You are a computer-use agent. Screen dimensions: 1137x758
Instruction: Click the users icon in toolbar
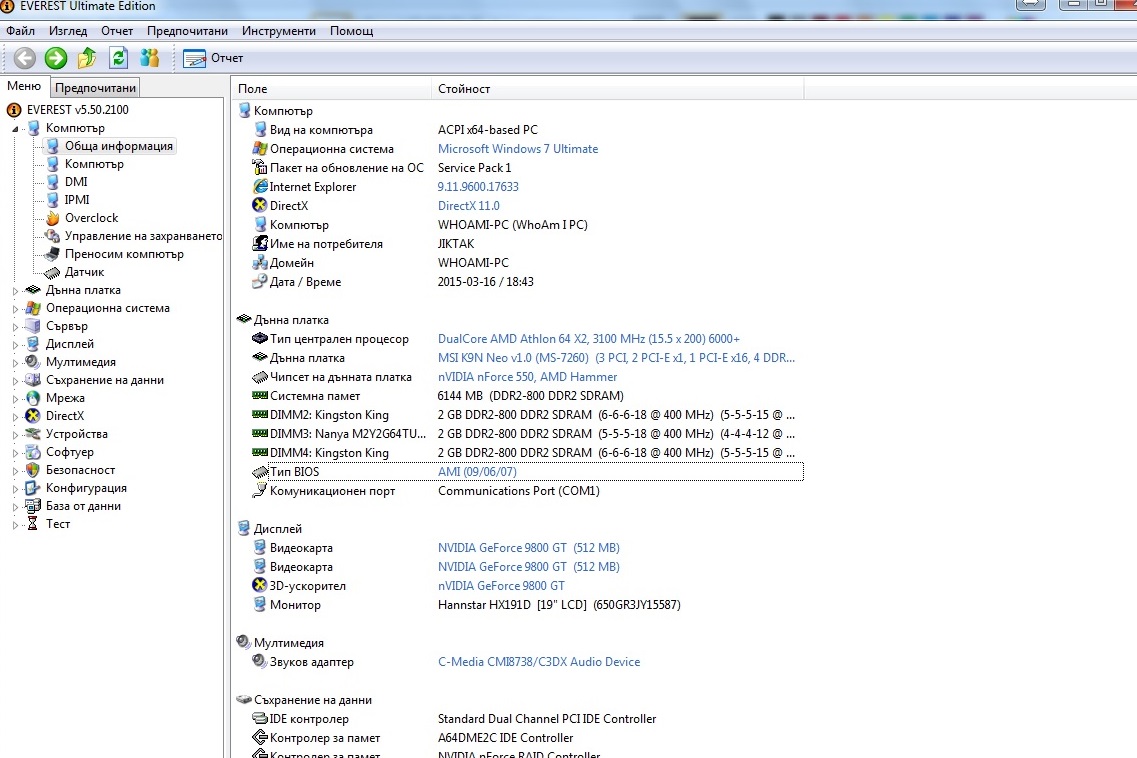[x=149, y=58]
